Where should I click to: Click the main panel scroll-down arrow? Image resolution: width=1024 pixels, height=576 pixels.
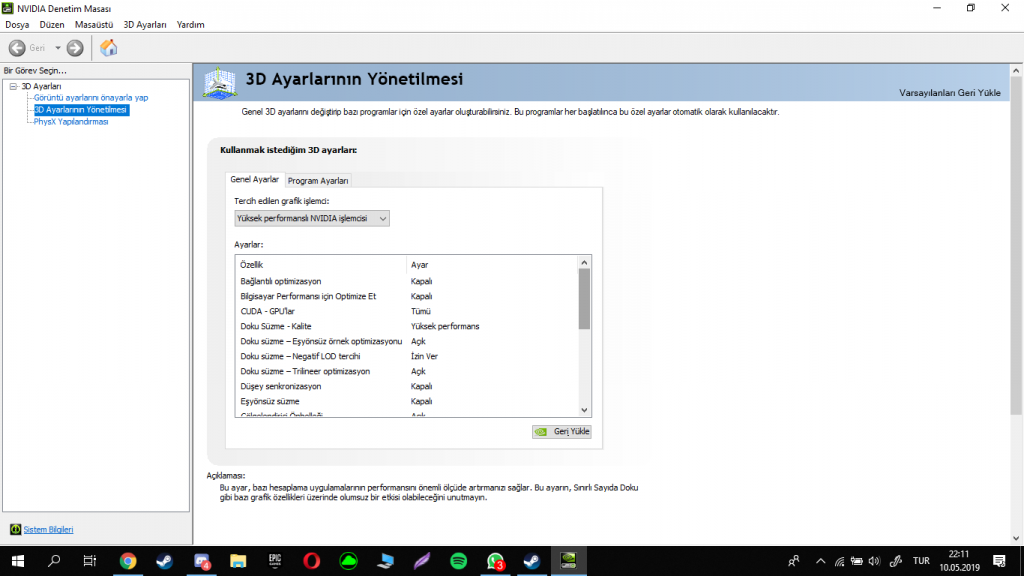(x=1016, y=538)
